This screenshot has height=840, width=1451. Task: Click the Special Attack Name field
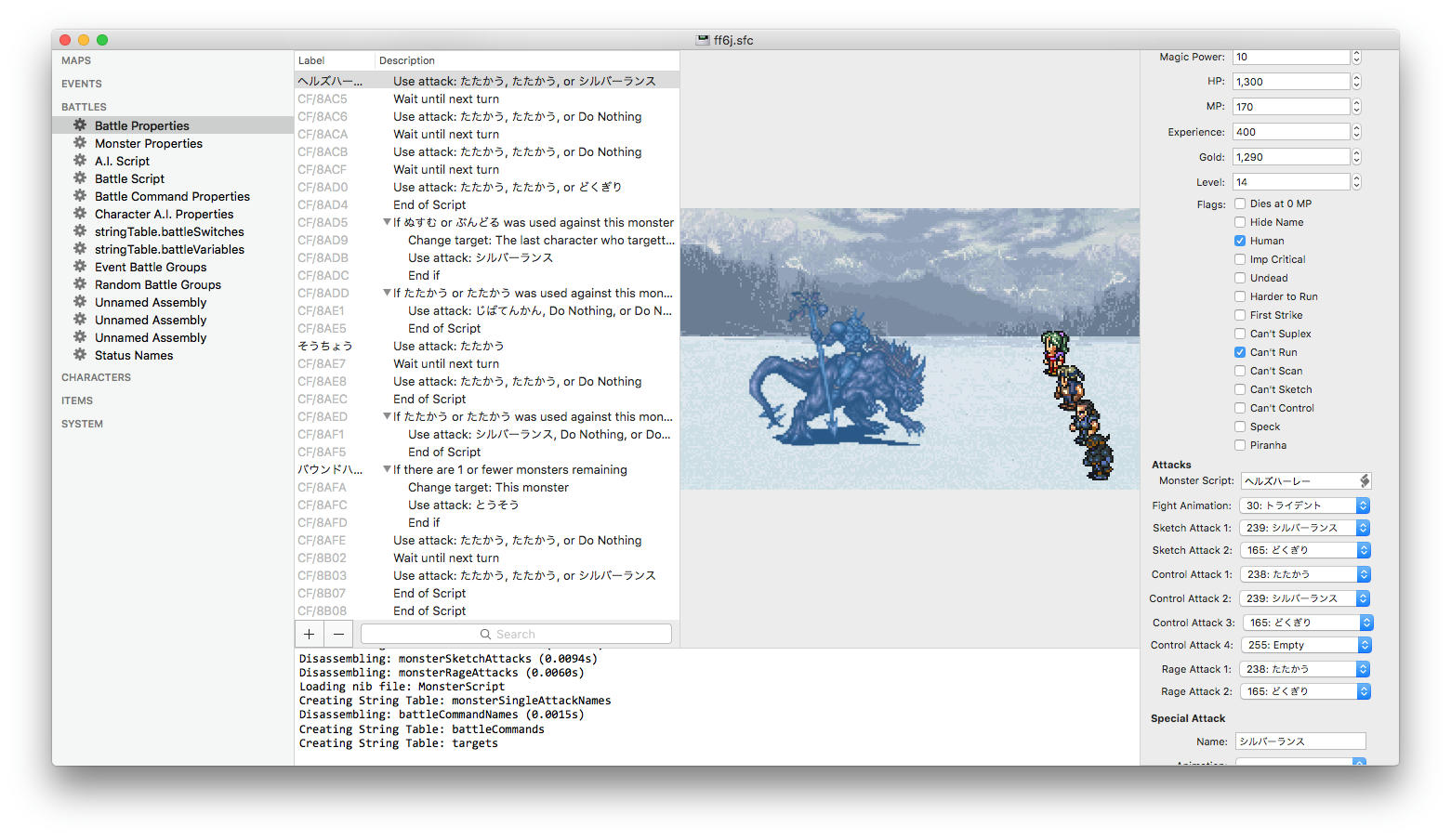(x=1300, y=742)
